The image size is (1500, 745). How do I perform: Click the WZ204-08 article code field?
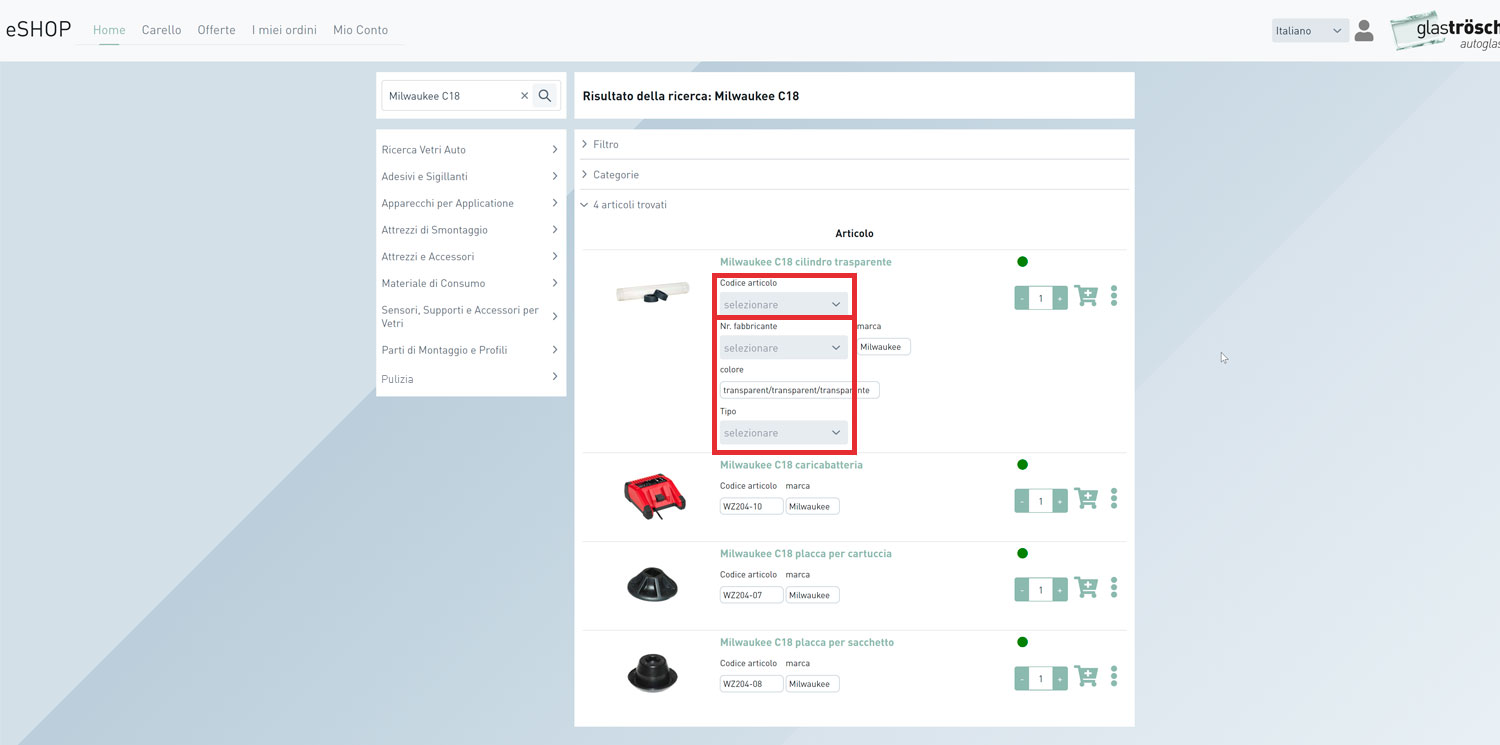pyautogui.click(x=751, y=684)
